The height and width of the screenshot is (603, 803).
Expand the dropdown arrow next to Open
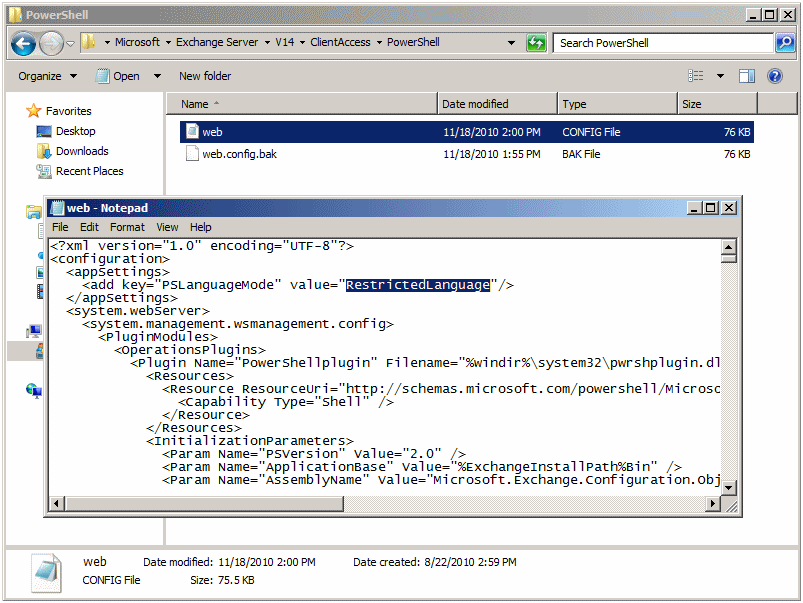157,76
